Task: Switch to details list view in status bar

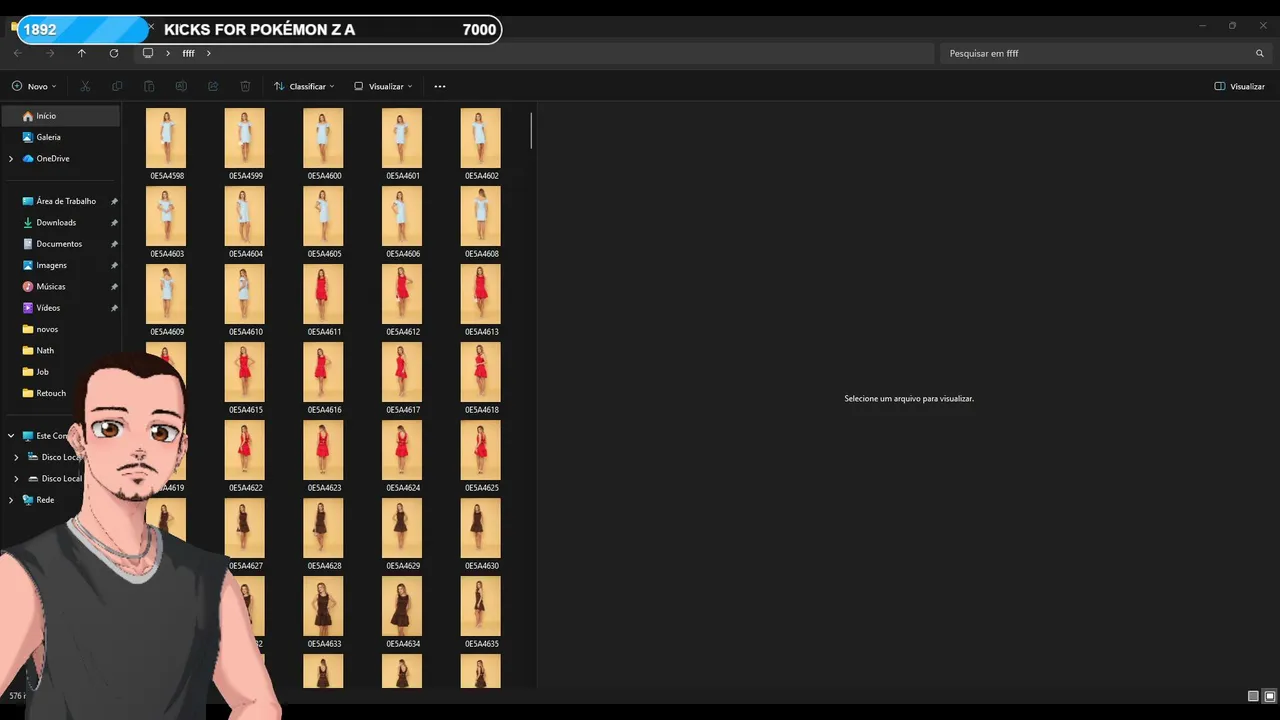Action: pyautogui.click(x=1253, y=696)
